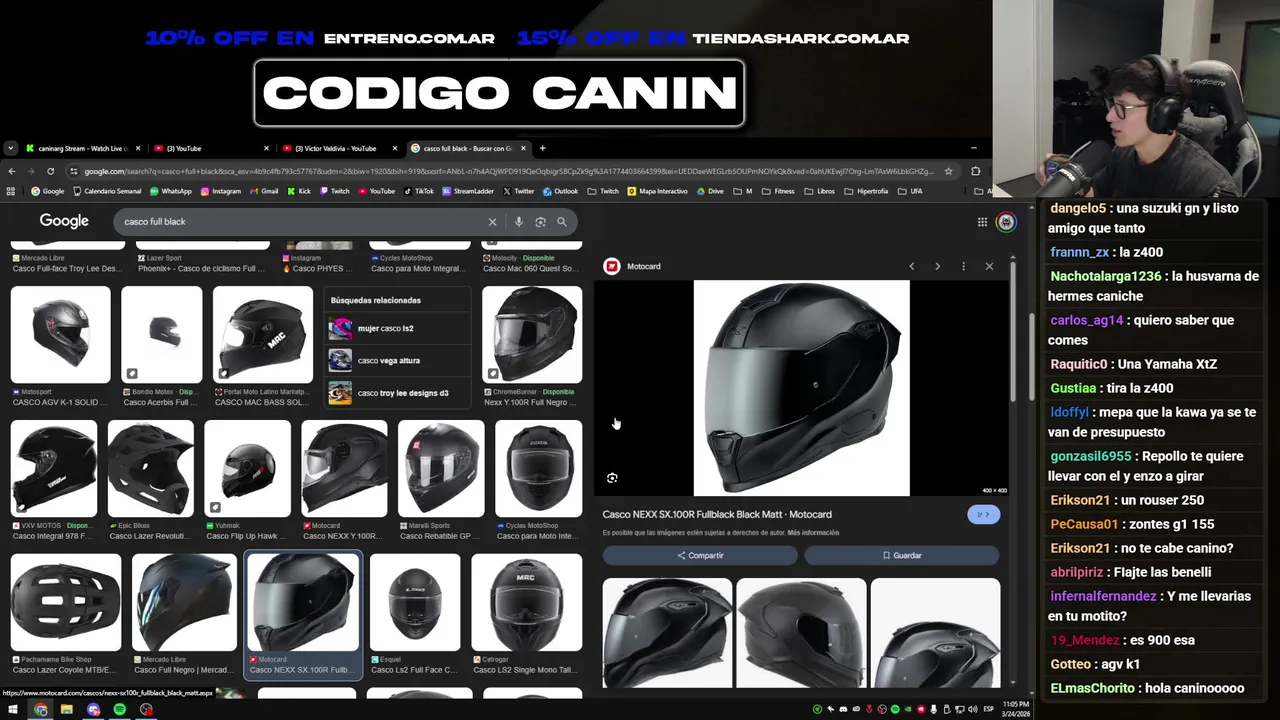Image resolution: width=1280 pixels, height=720 pixels.
Task: Open the Casco Flip Up Hawk thumbnail
Action: (248, 468)
